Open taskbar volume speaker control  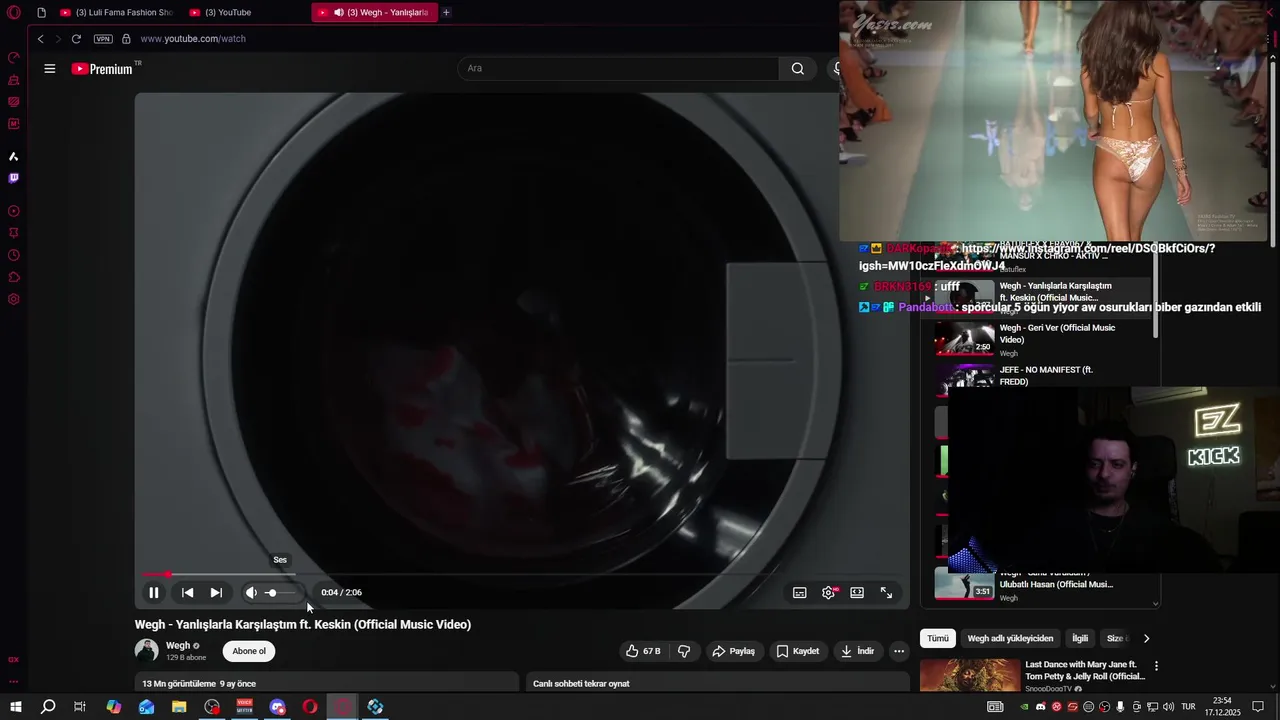1168,707
